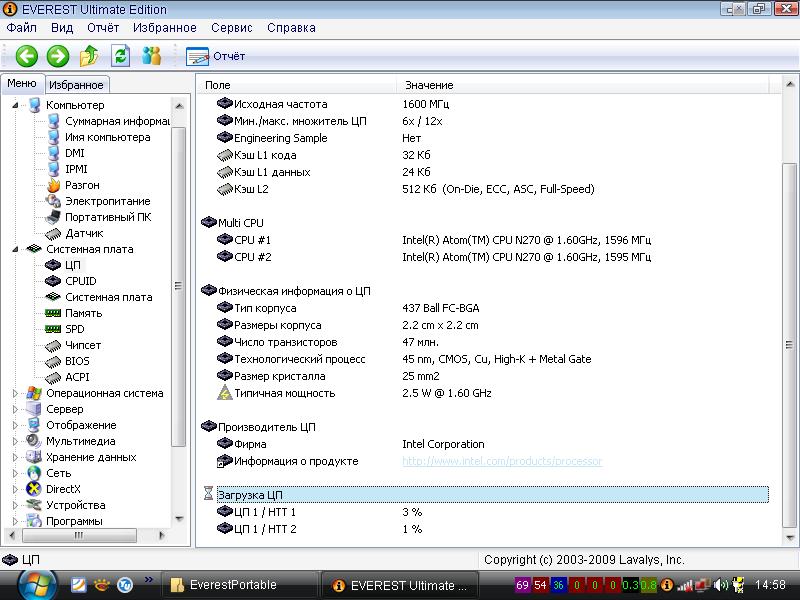This screenshot has height=600, width=800.
Task: Click the volume speaker tray icon
Action: 720,585
